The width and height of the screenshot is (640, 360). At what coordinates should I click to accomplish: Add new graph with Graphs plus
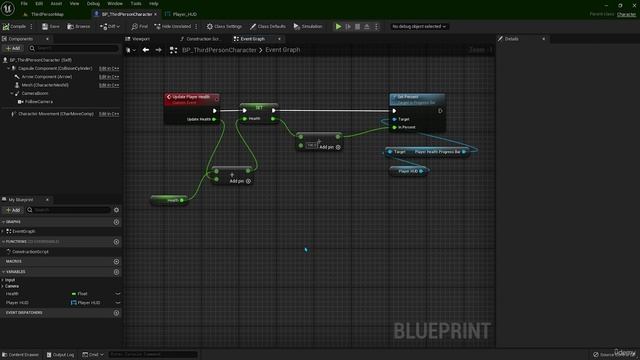click(116, 222)
